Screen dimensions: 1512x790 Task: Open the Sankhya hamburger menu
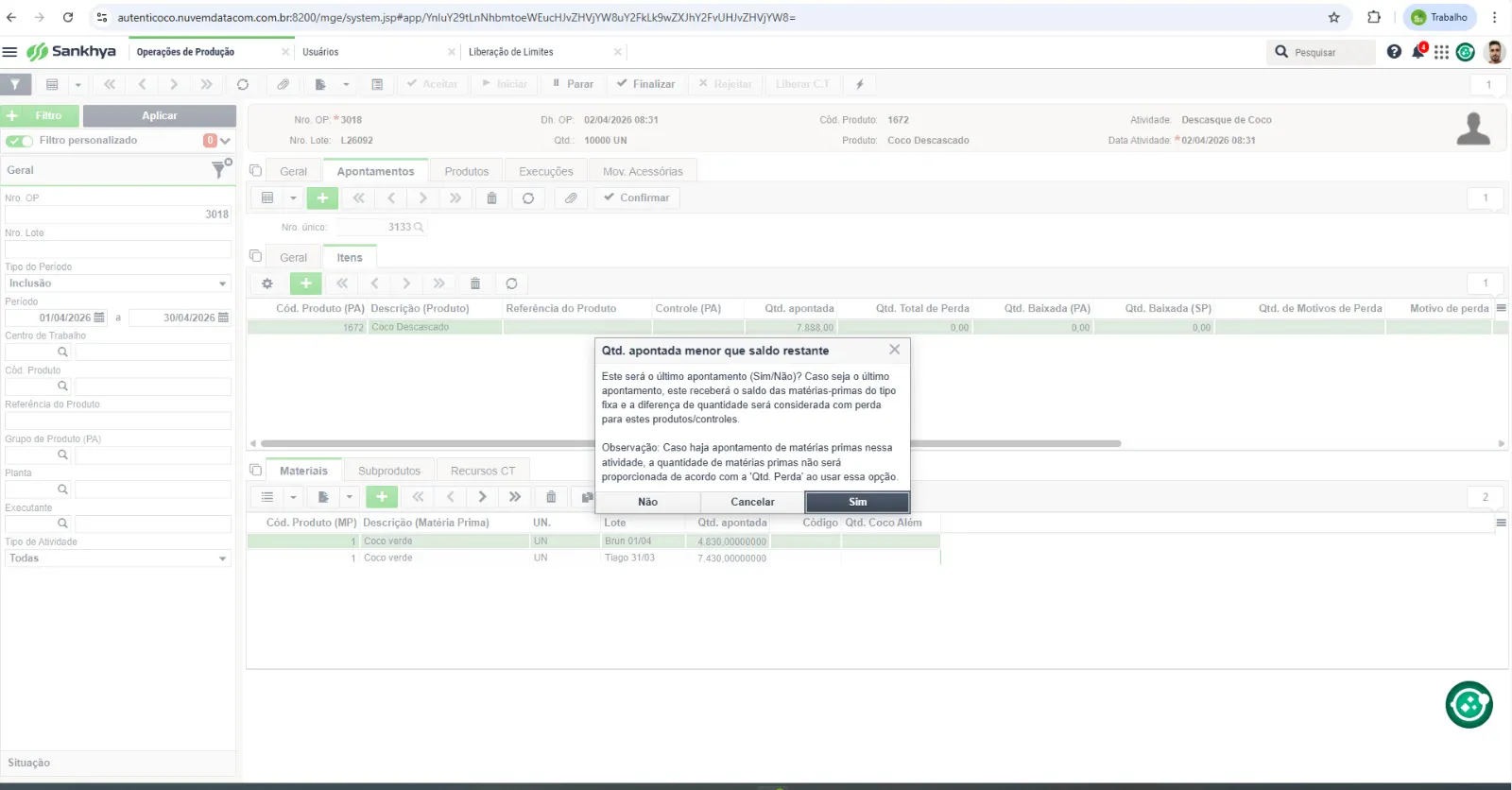point(9,52)
